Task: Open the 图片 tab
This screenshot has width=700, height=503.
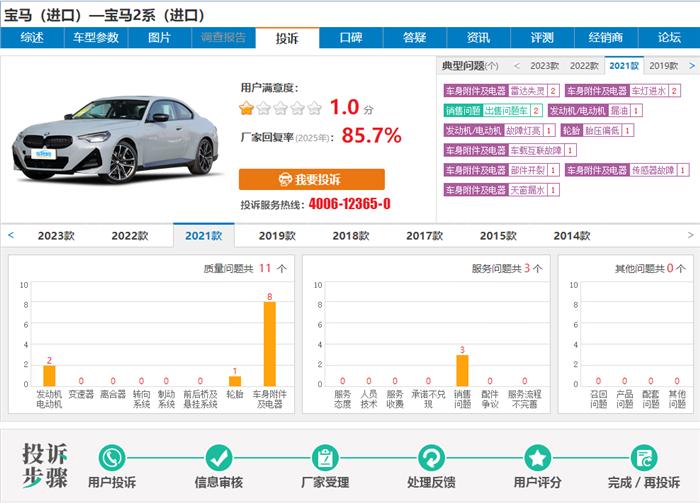Action: click(x=160, y=37)
